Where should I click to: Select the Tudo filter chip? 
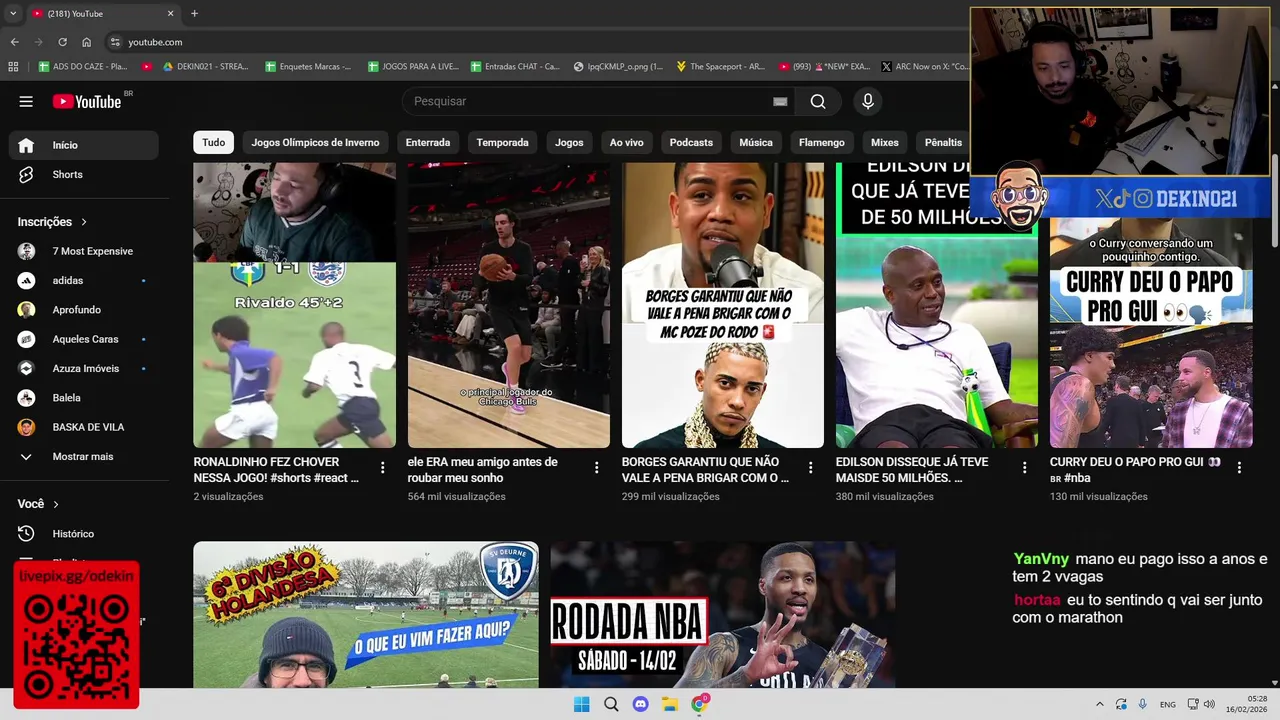(214, 142)
